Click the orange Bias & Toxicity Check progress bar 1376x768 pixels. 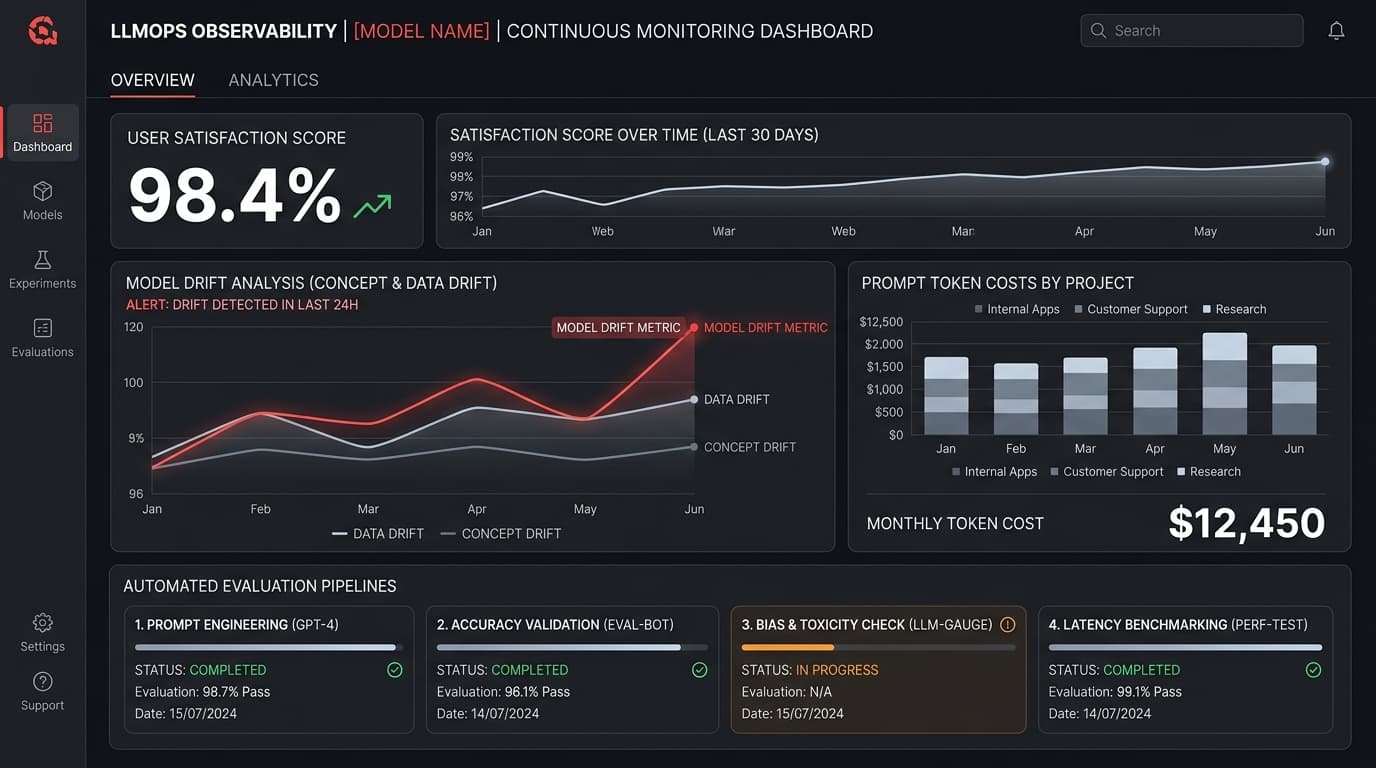point(878,648)
